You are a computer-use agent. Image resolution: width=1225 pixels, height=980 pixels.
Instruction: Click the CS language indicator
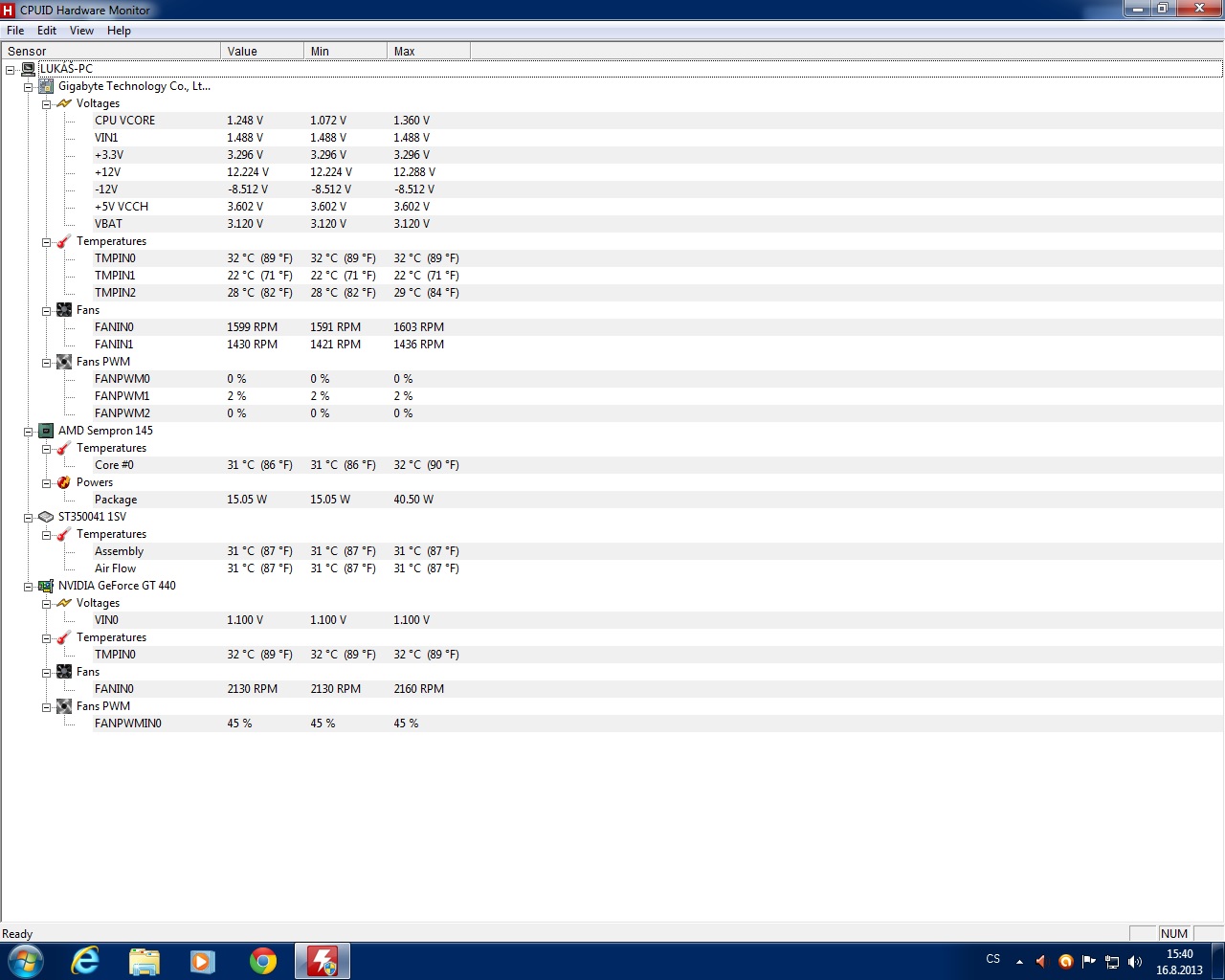point(993,959)
